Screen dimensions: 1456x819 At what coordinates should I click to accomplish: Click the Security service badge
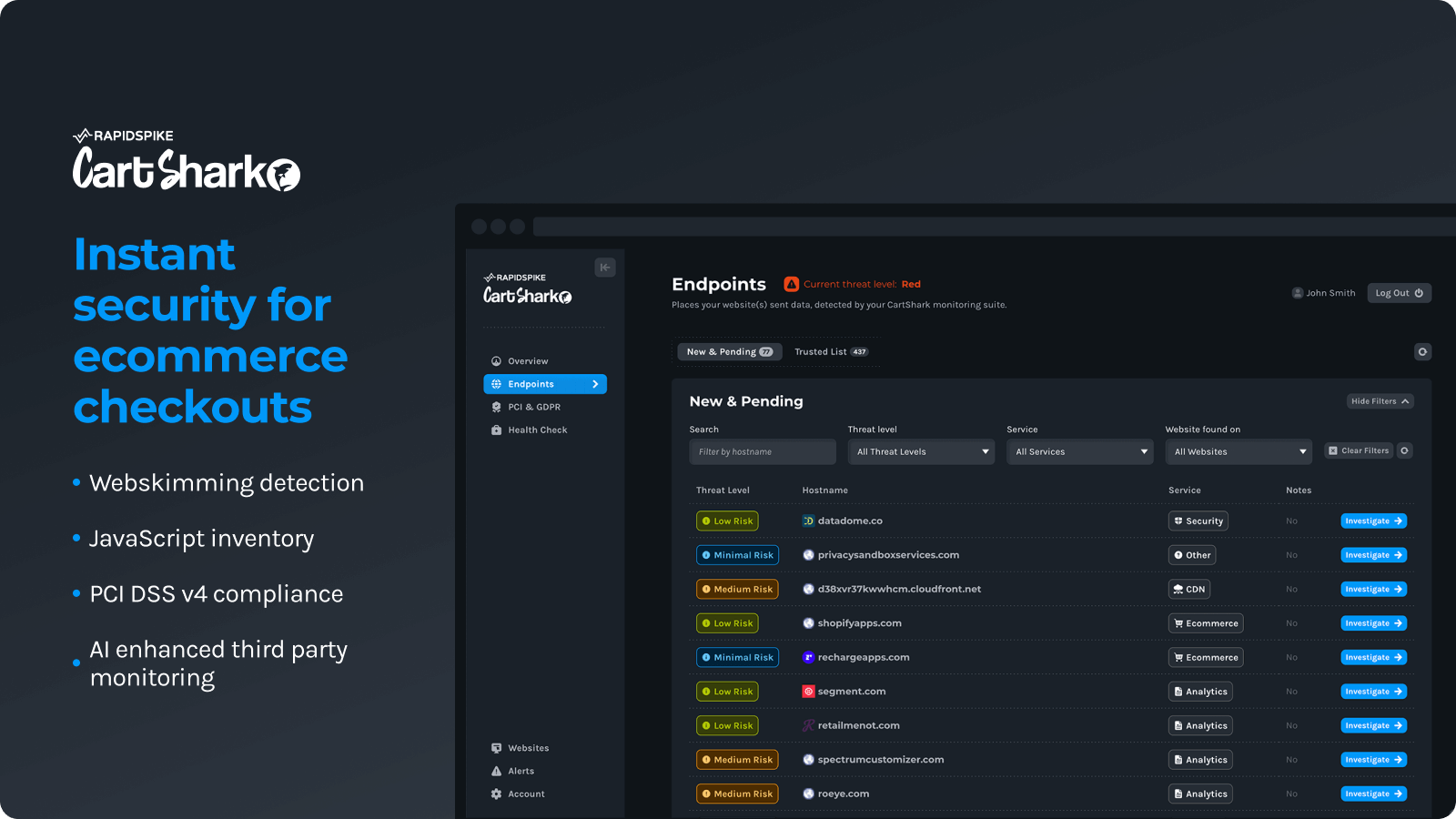(1198, 521)
